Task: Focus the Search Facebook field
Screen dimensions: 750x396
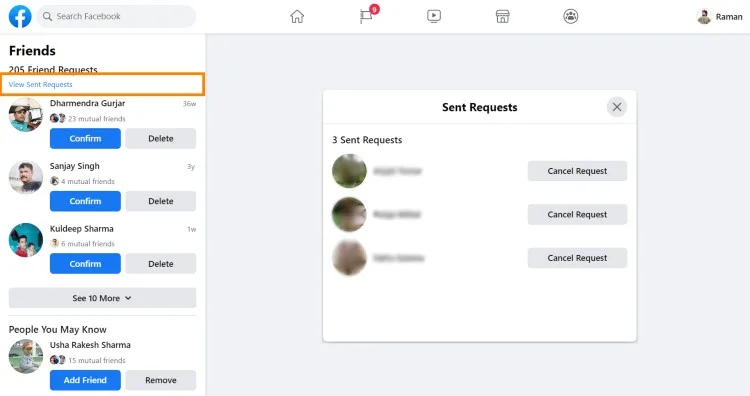Action: 116,16
